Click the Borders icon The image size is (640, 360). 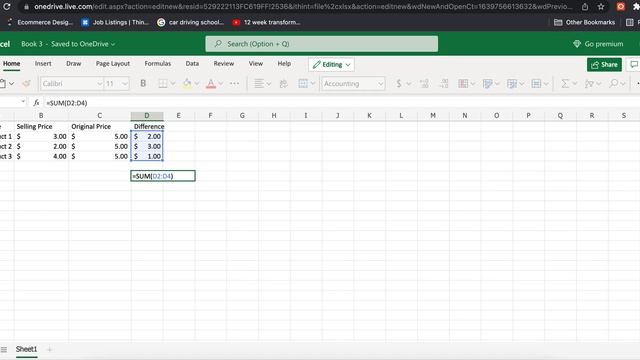(162, 84)
